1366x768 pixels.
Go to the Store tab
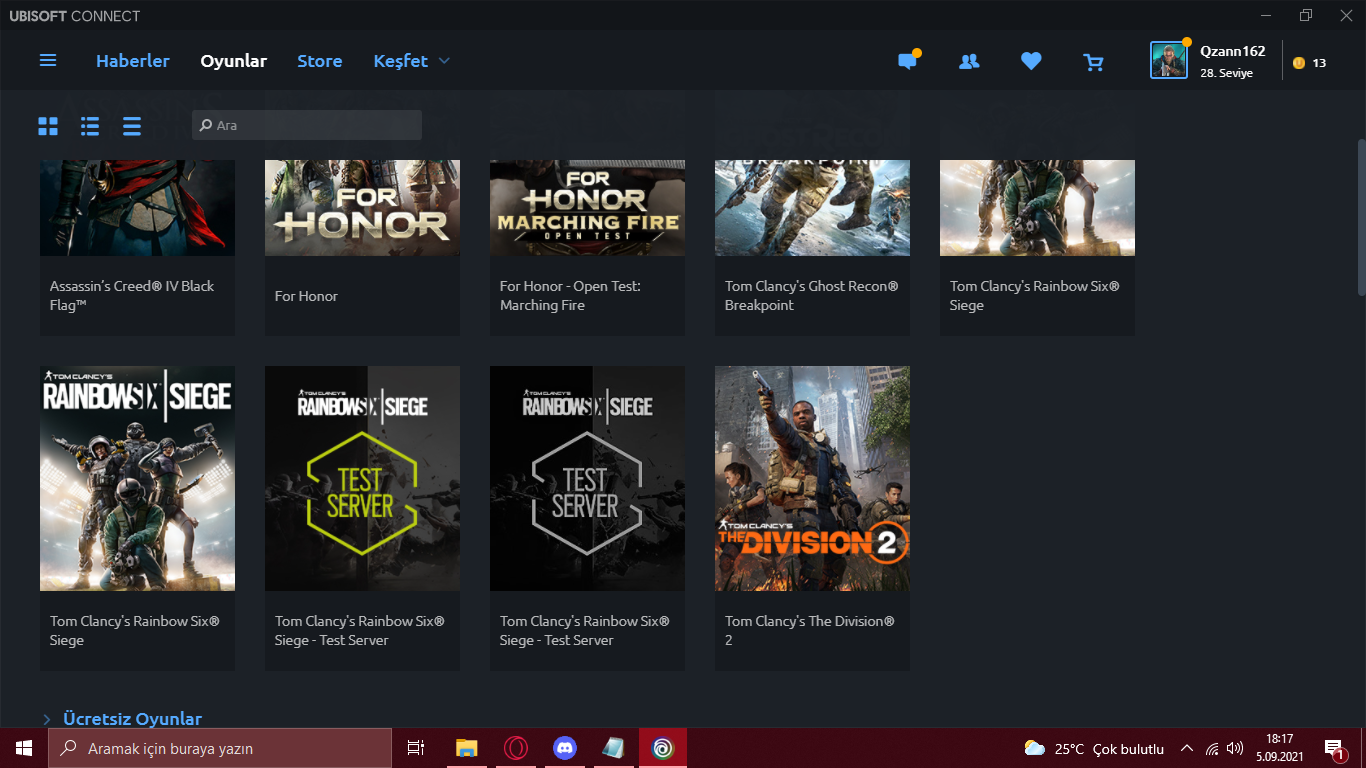pyautogui.click(x=320, y=61)
